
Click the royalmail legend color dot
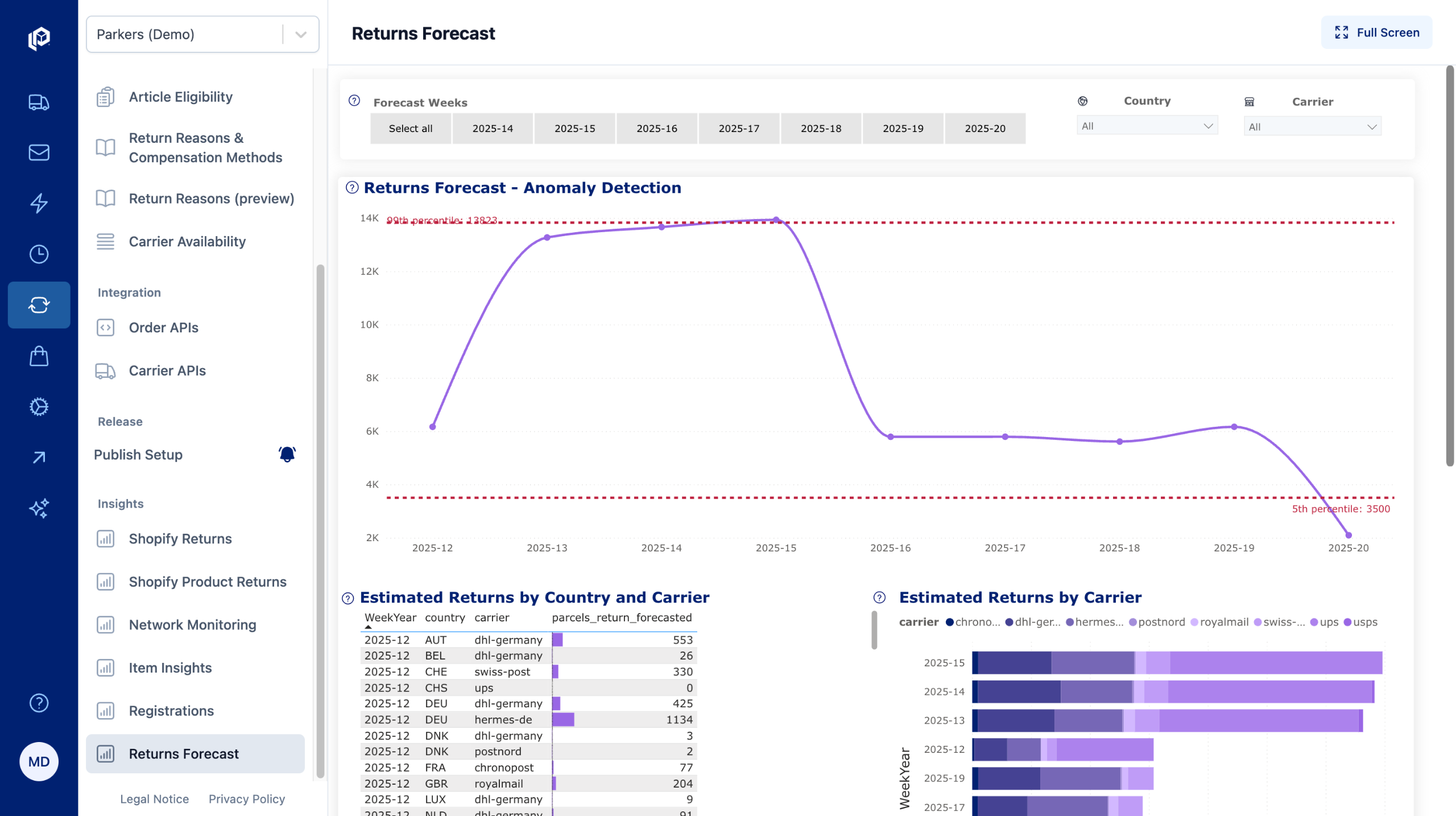(x=1194, y=623)
